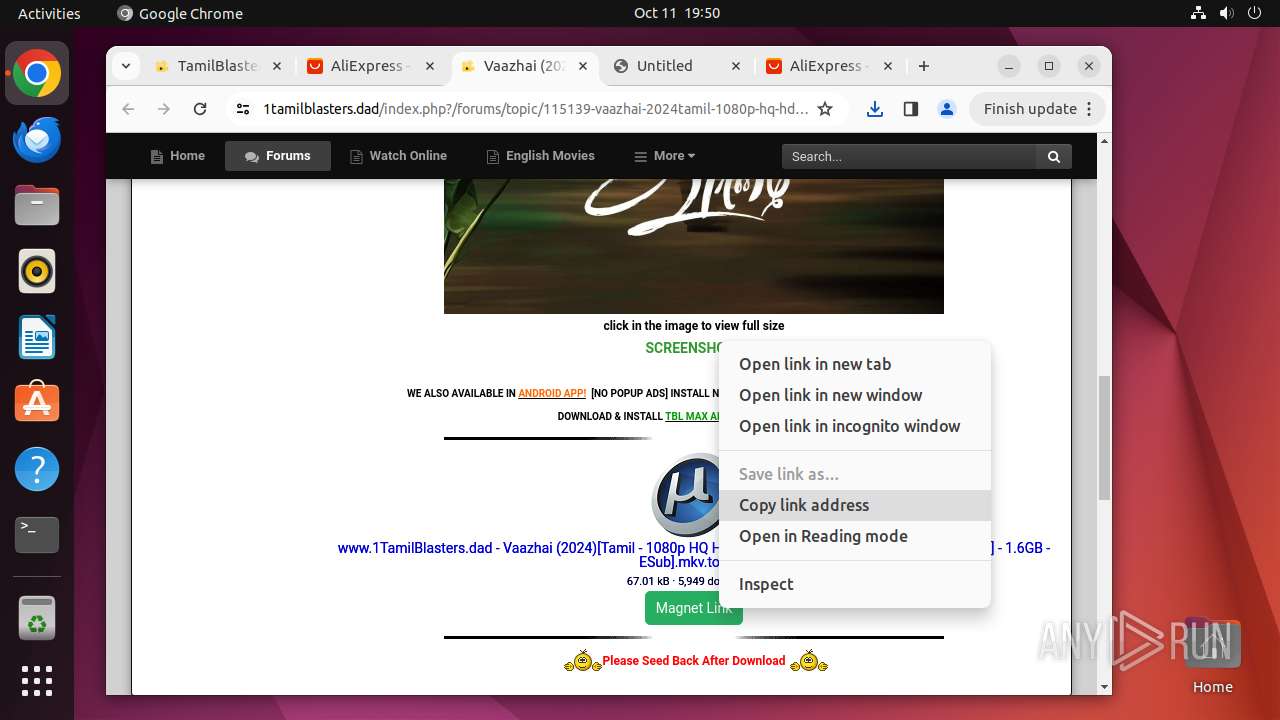Open the Trash in the dock
1280x720 pixels.
click(x=37, y=618)
